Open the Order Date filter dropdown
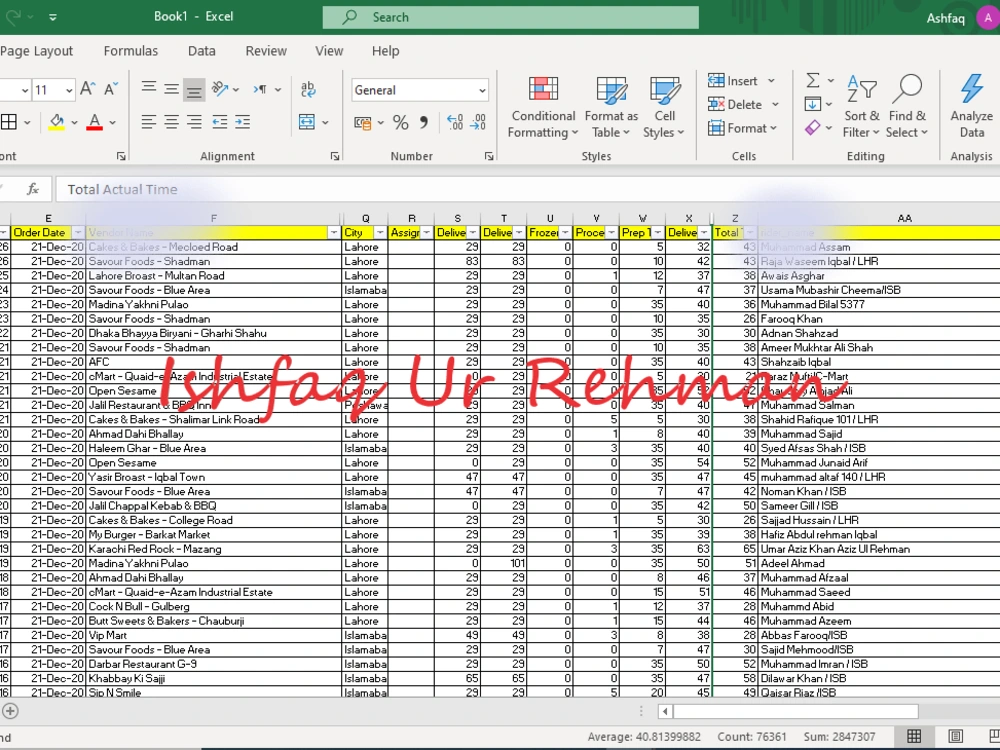1000x750 pixels. coord(78,233)
